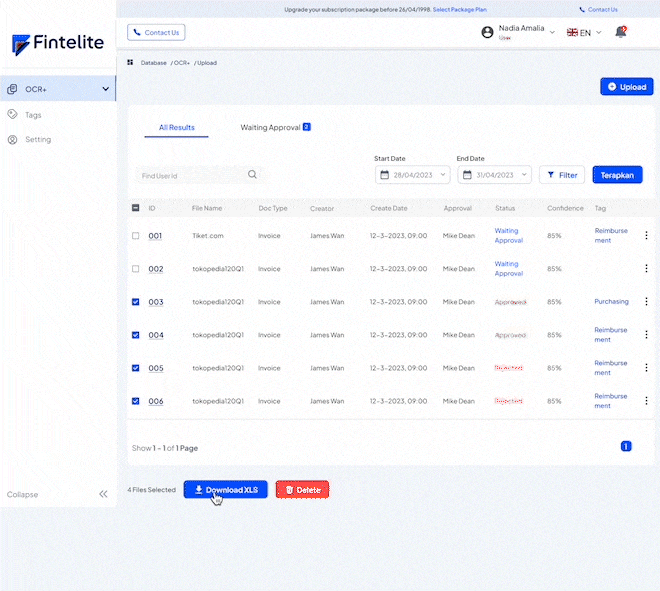Screen dimensions: 660x591
Task: Click the user profile avatar icon
Action: pyautogui.click(x=487, y=32)
